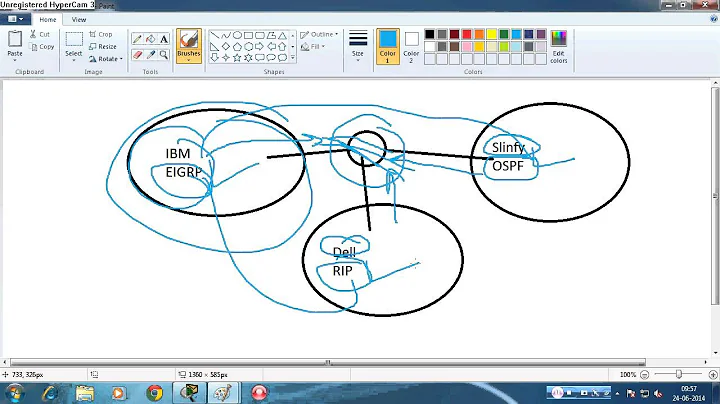Switch to the Home ribbon tab

(x=48, y=20)
